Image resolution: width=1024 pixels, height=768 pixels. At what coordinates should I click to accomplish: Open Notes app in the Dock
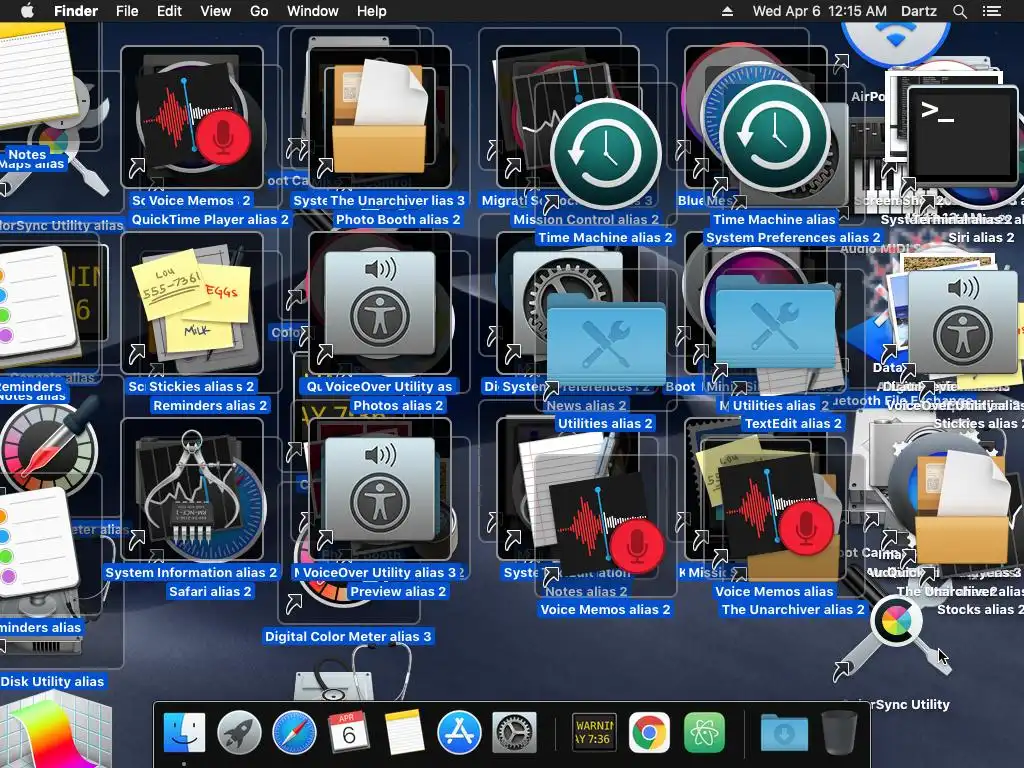[x=404, y=733]
